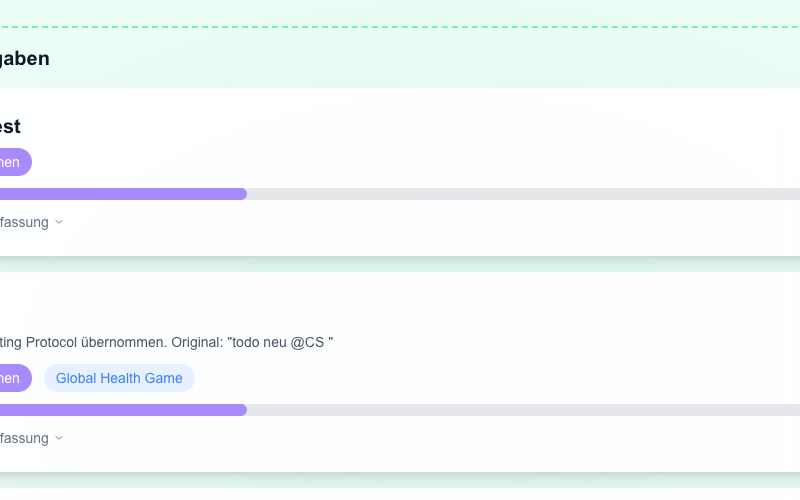Screen dimensions: 800x500
Task: Click the filled purple part of the first progress bar
Action: tap(120, 194)
